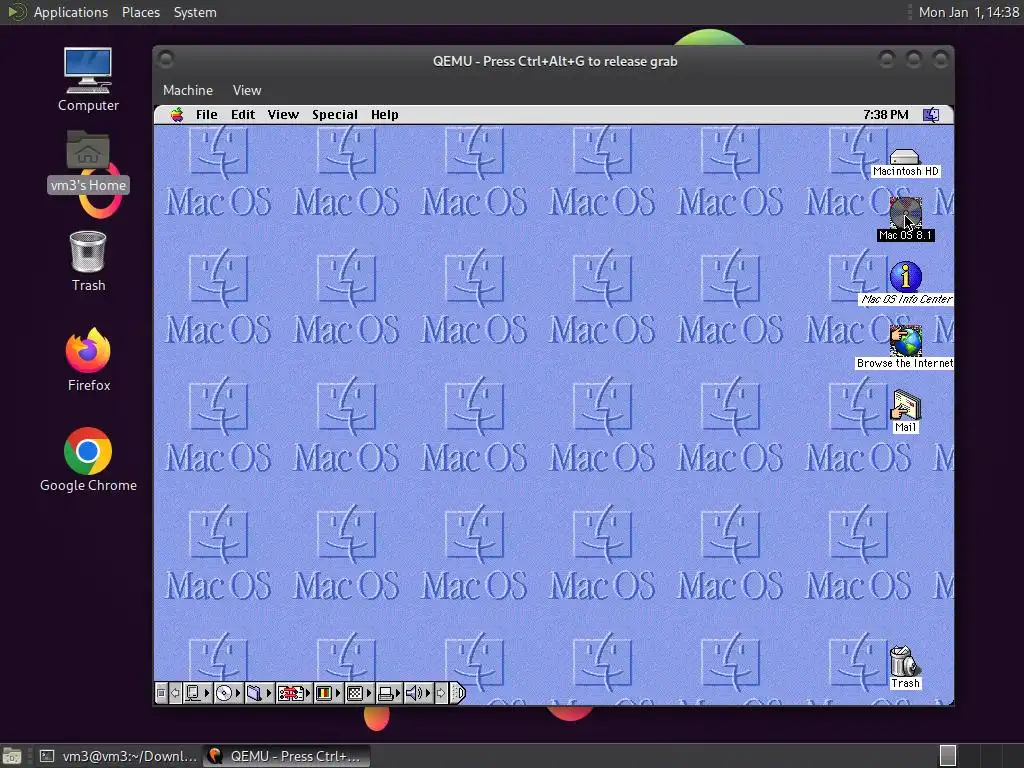Viewport: 1024px width, 768px height.
Task: Open the File menu in Mac OS
Action: pos(206,115)
